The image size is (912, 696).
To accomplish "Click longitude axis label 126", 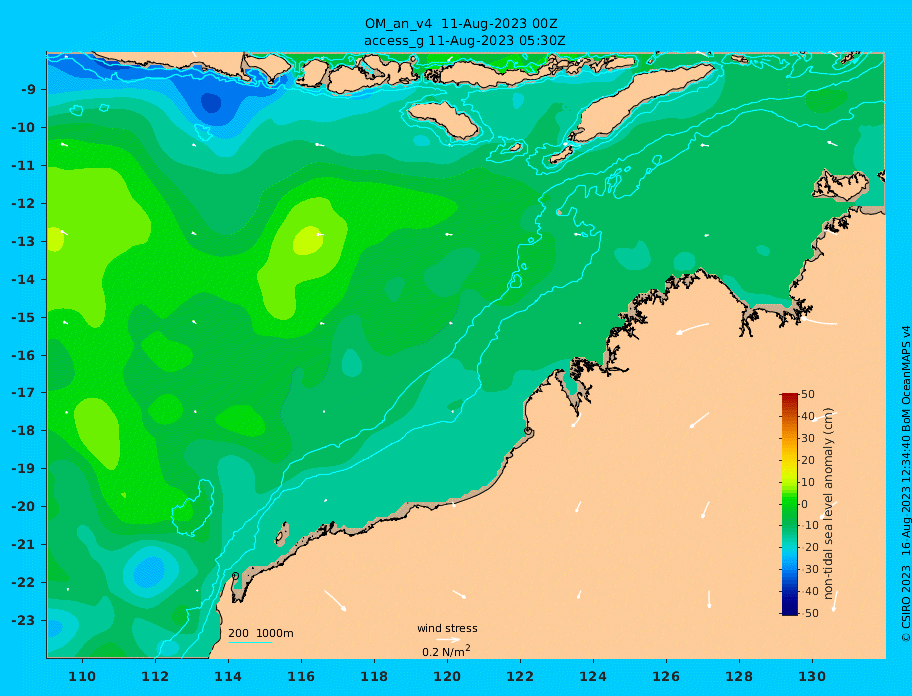I will (666, 676).
